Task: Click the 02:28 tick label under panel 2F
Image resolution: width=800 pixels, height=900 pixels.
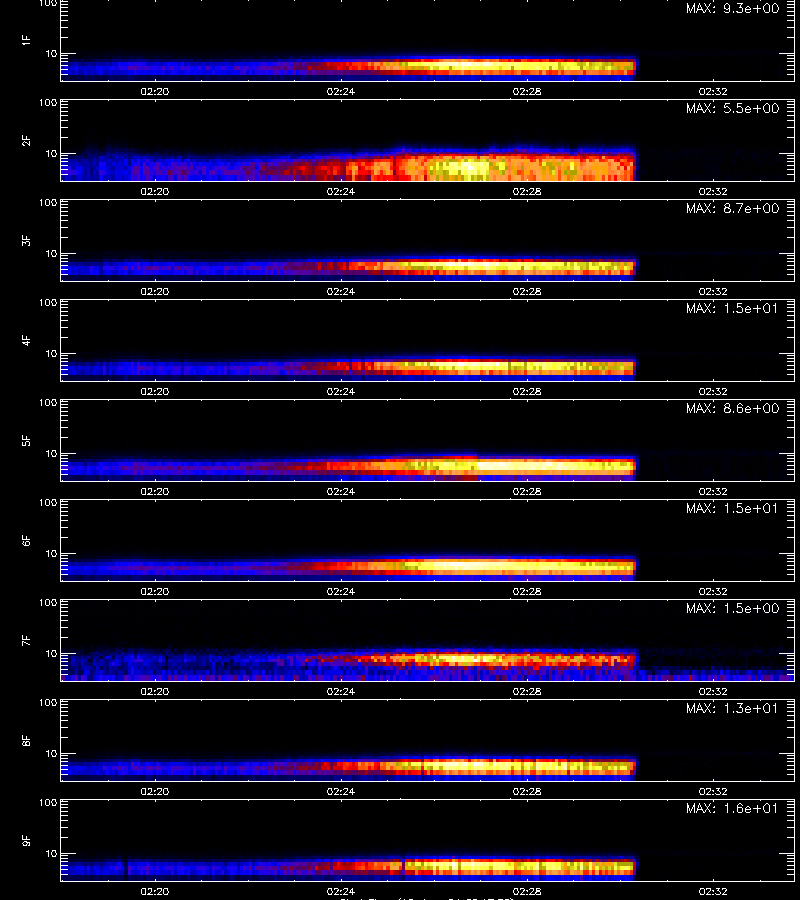Action: click(527, 191)
